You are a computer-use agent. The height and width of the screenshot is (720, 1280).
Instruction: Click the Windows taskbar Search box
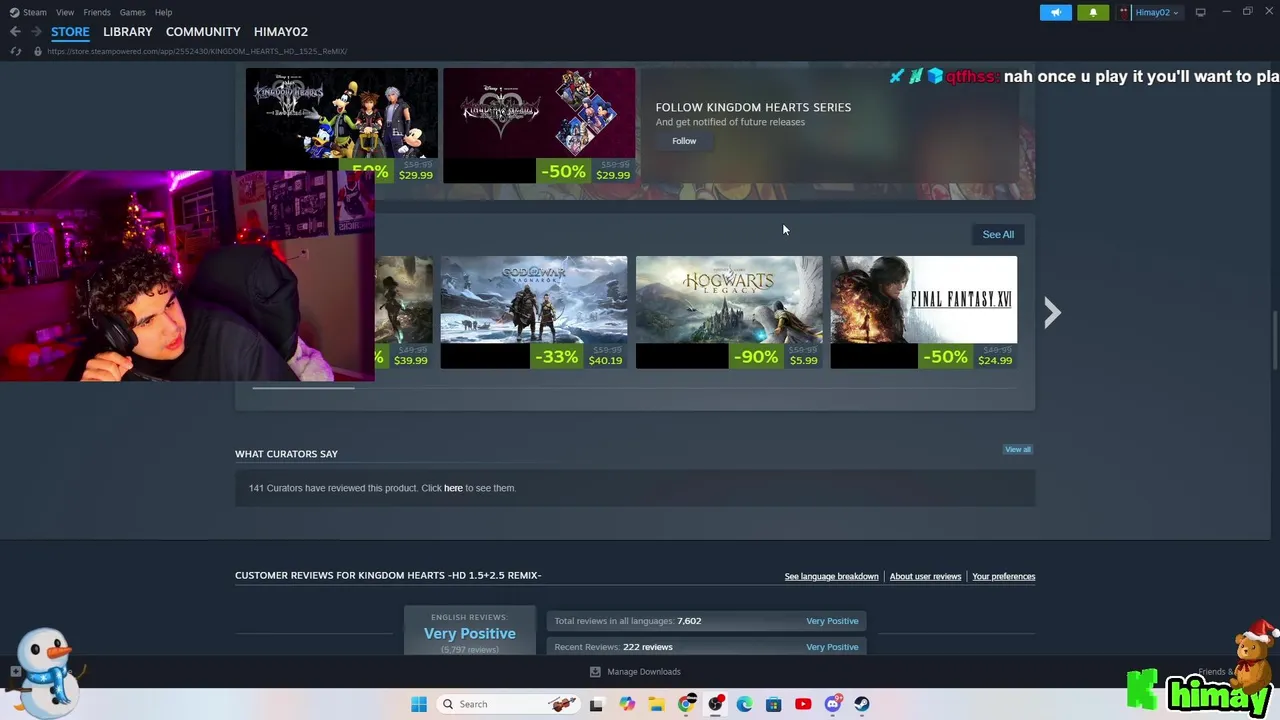click(509, 704)
